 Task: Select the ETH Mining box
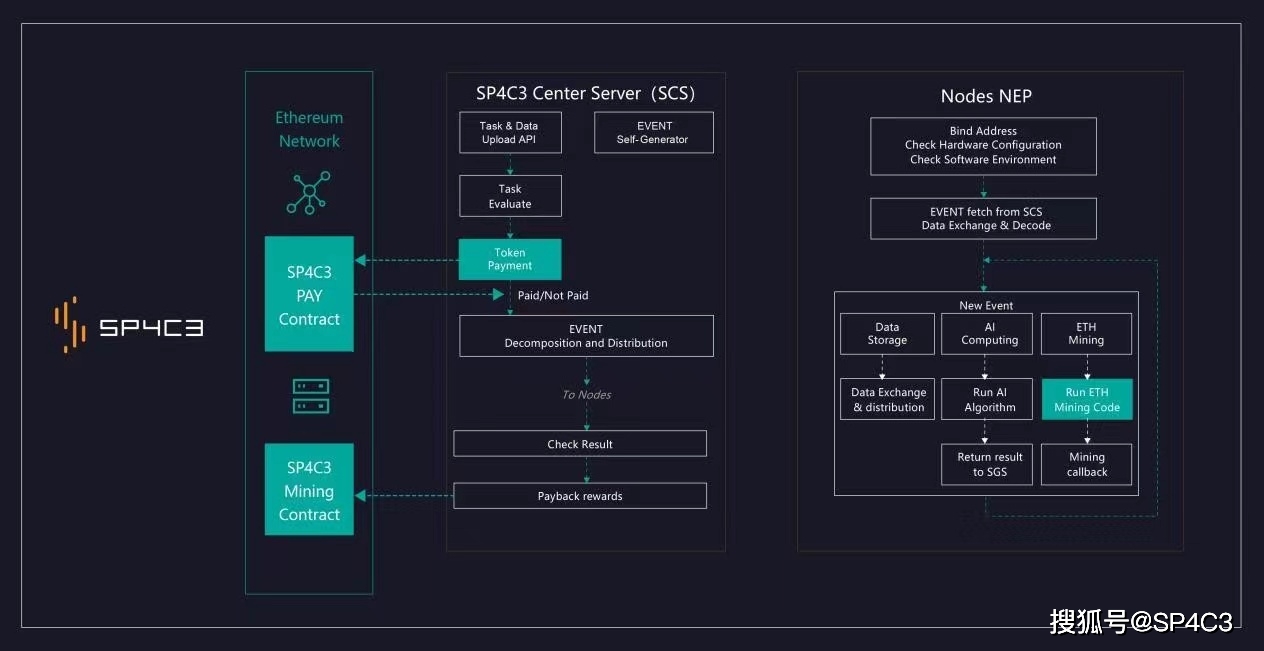[1086, 334]
